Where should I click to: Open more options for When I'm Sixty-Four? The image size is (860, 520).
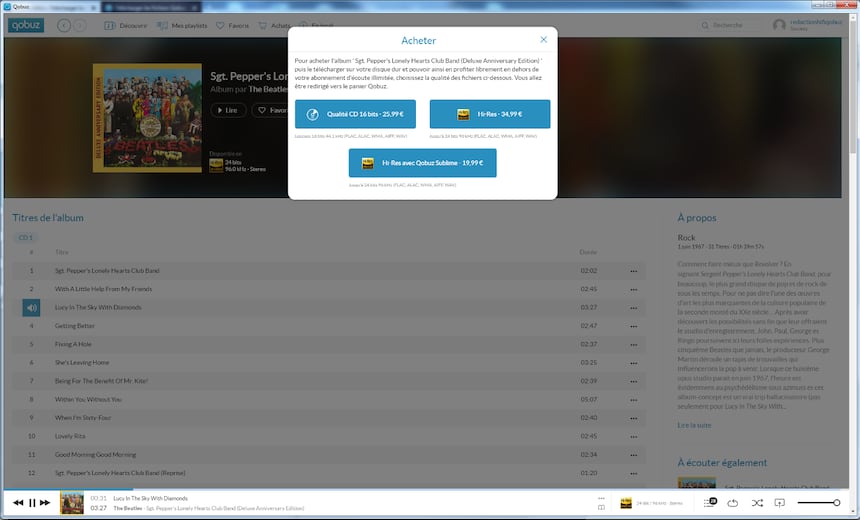(x=633, y=418)
